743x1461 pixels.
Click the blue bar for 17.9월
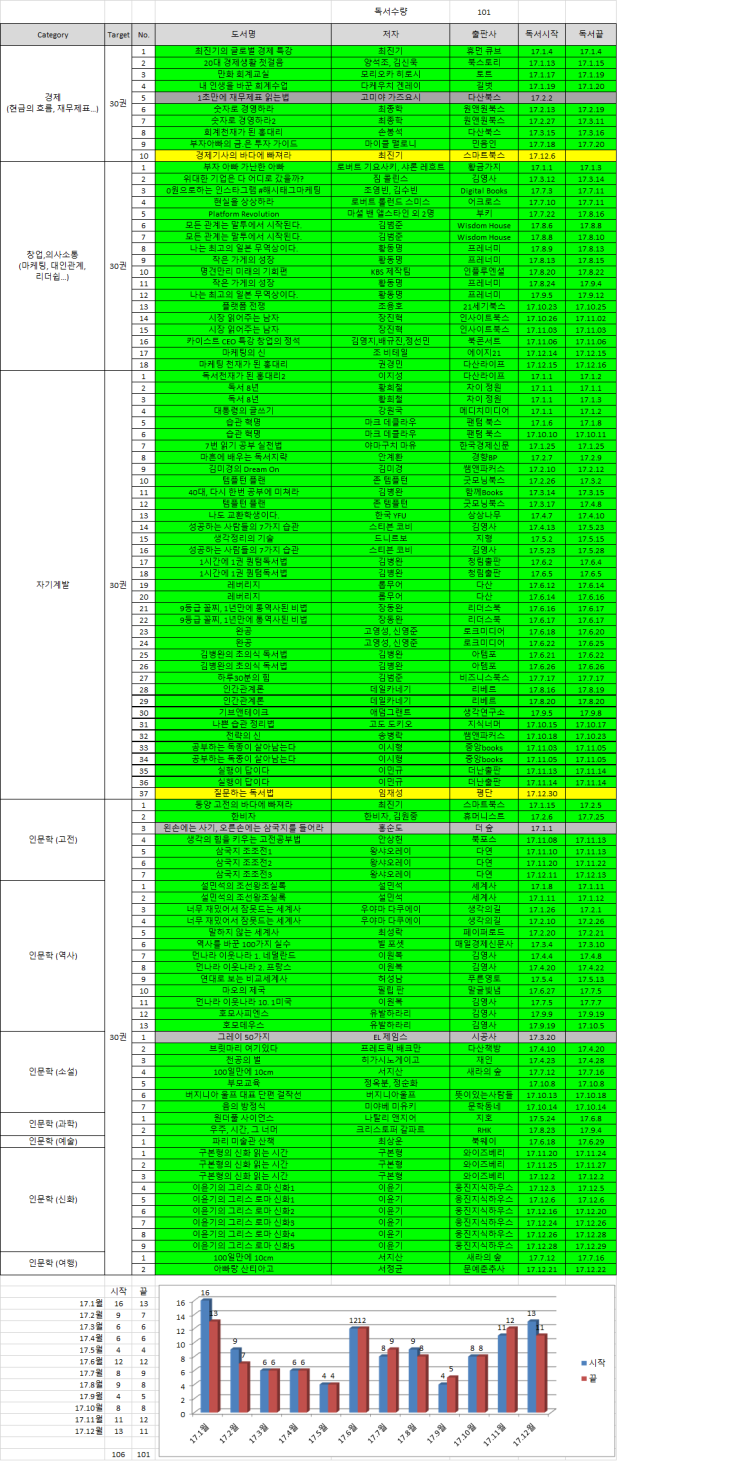click(x=443, y=1399)
